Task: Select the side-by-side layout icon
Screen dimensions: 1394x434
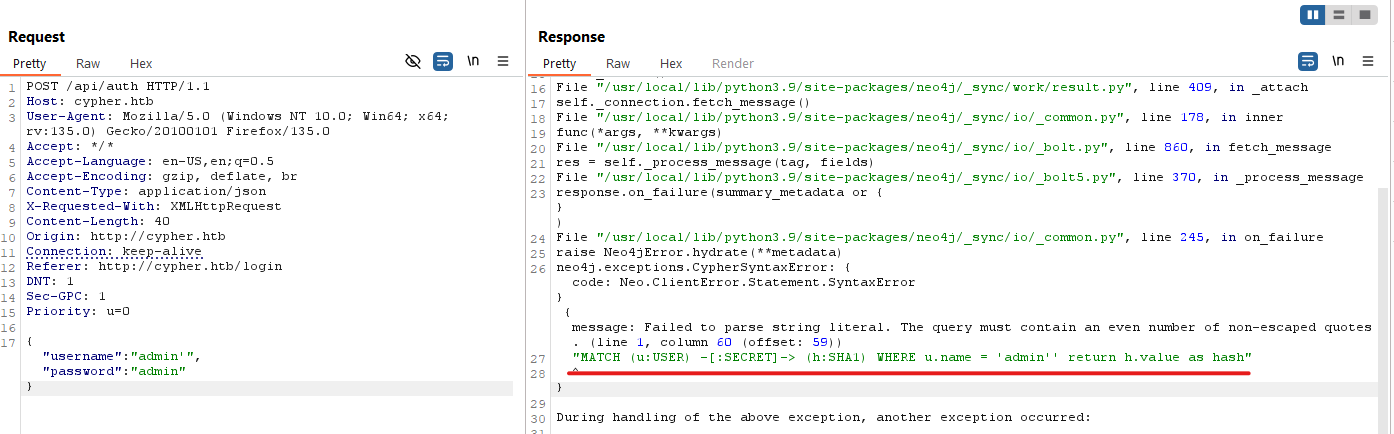Action: (1313, 15)
